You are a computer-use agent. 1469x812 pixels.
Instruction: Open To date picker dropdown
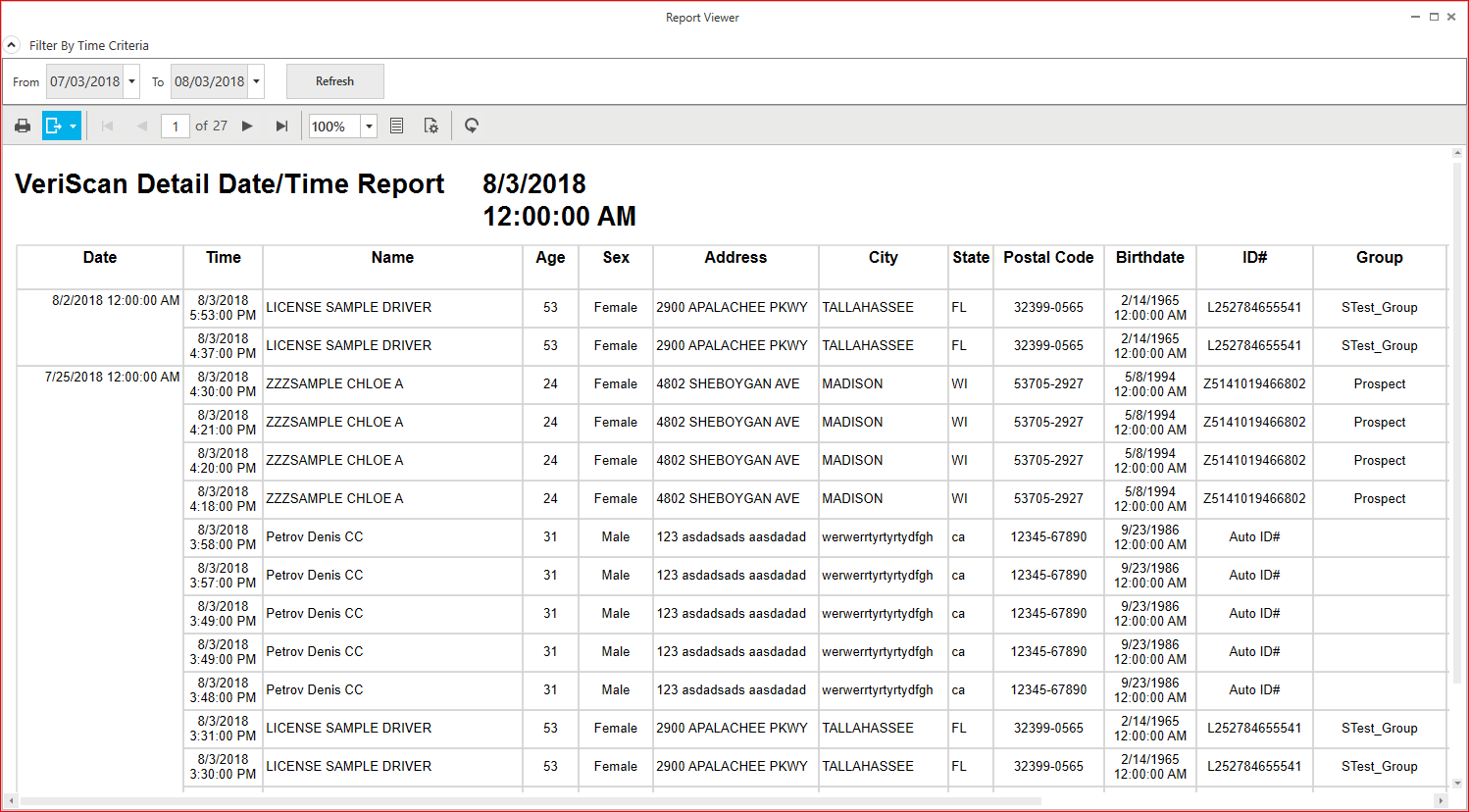256,81
